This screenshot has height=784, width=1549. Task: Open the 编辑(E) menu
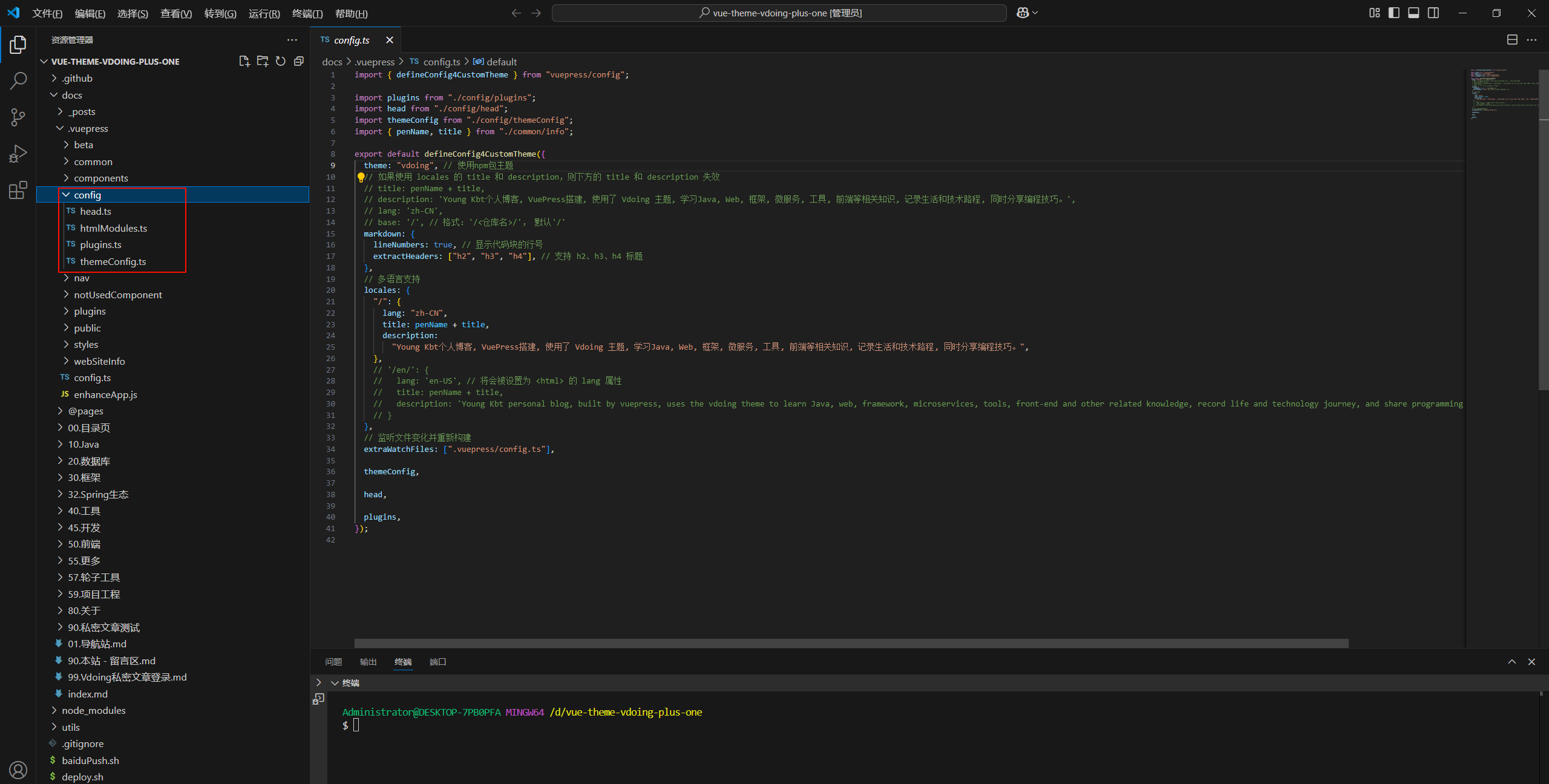tap(90, 13)
